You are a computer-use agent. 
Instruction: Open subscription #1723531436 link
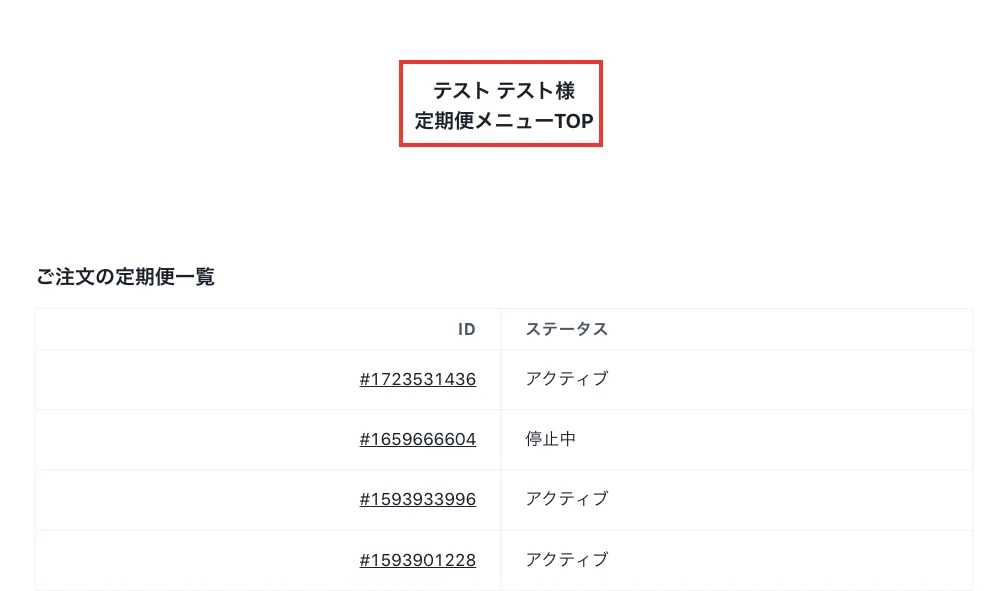[418, 379]
